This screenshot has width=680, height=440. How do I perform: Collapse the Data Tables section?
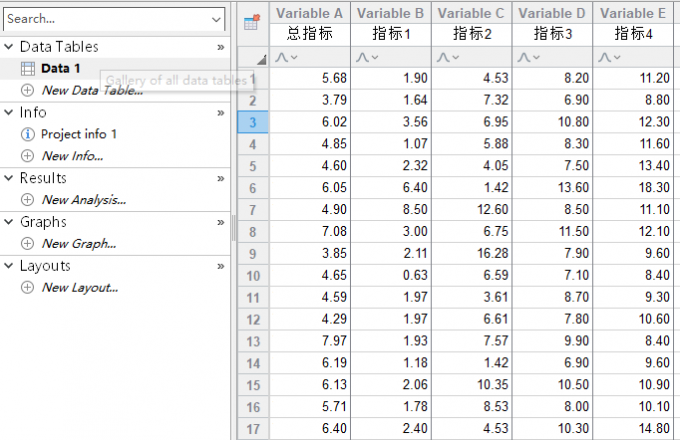9,46
